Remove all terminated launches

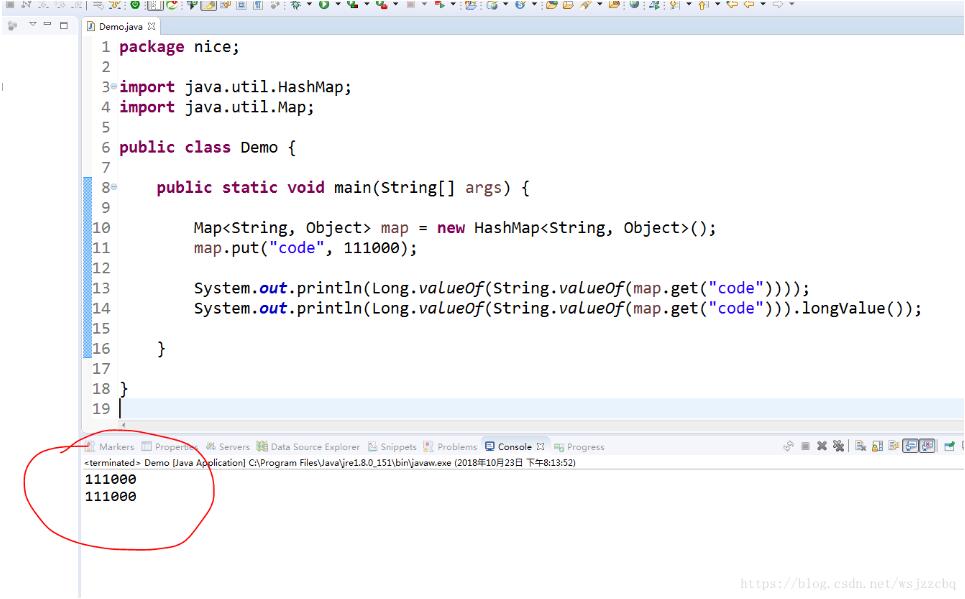click(839, 446)
